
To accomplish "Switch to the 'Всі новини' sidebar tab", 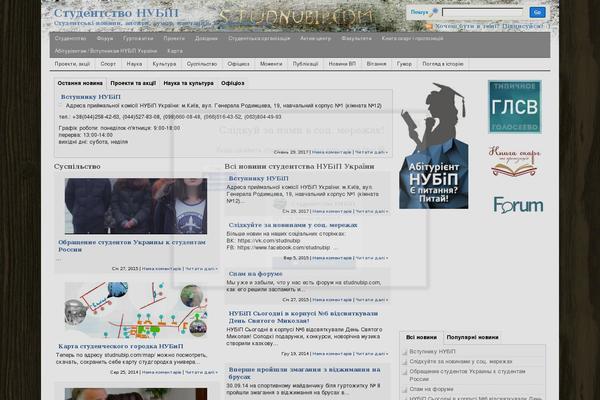I will [421, 337].
